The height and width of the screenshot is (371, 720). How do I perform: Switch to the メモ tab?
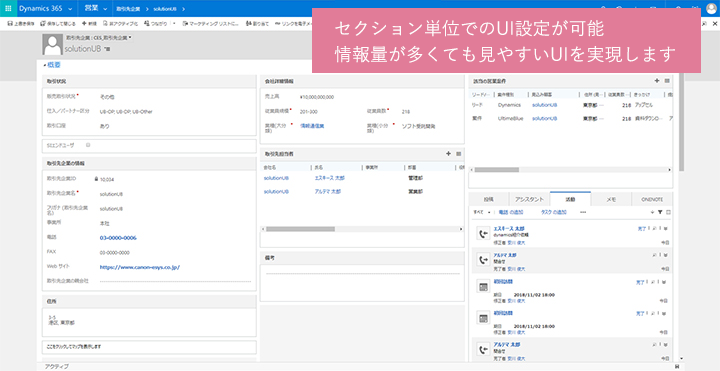(611, 199)
